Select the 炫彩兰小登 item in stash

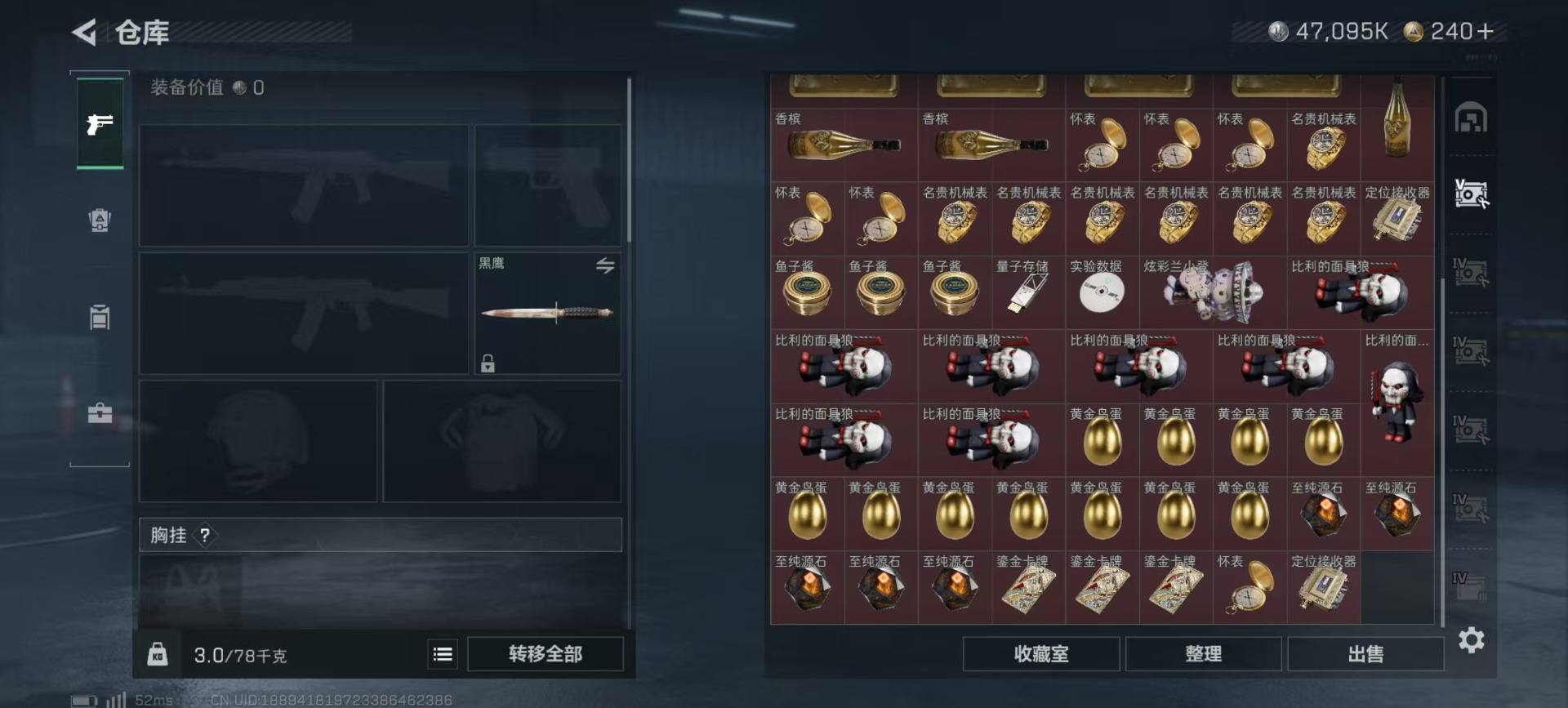pos(1213,292)
